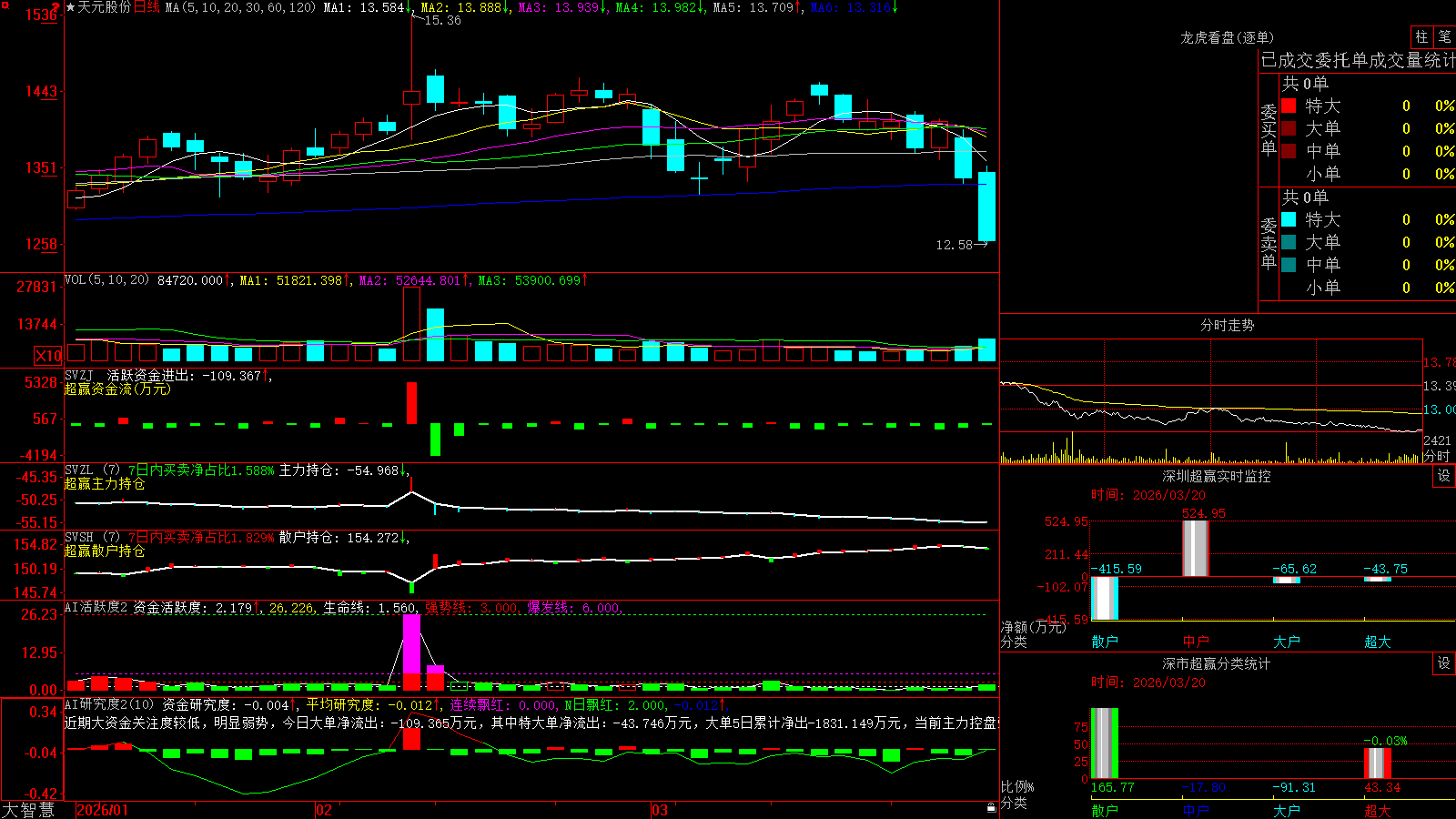Click the 超赢主力持仓 label
Screen dimensions: 1456x819
coord(105,483)
